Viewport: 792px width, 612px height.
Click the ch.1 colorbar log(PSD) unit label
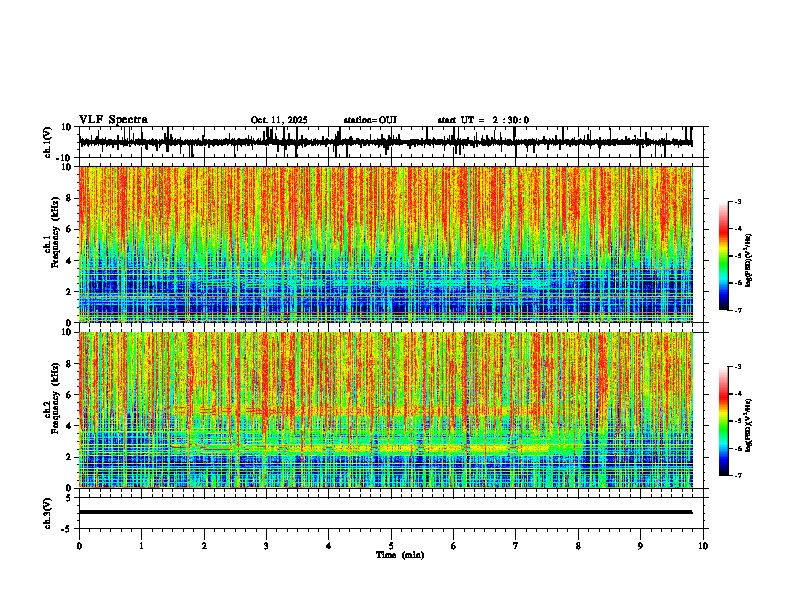(748, 261)
